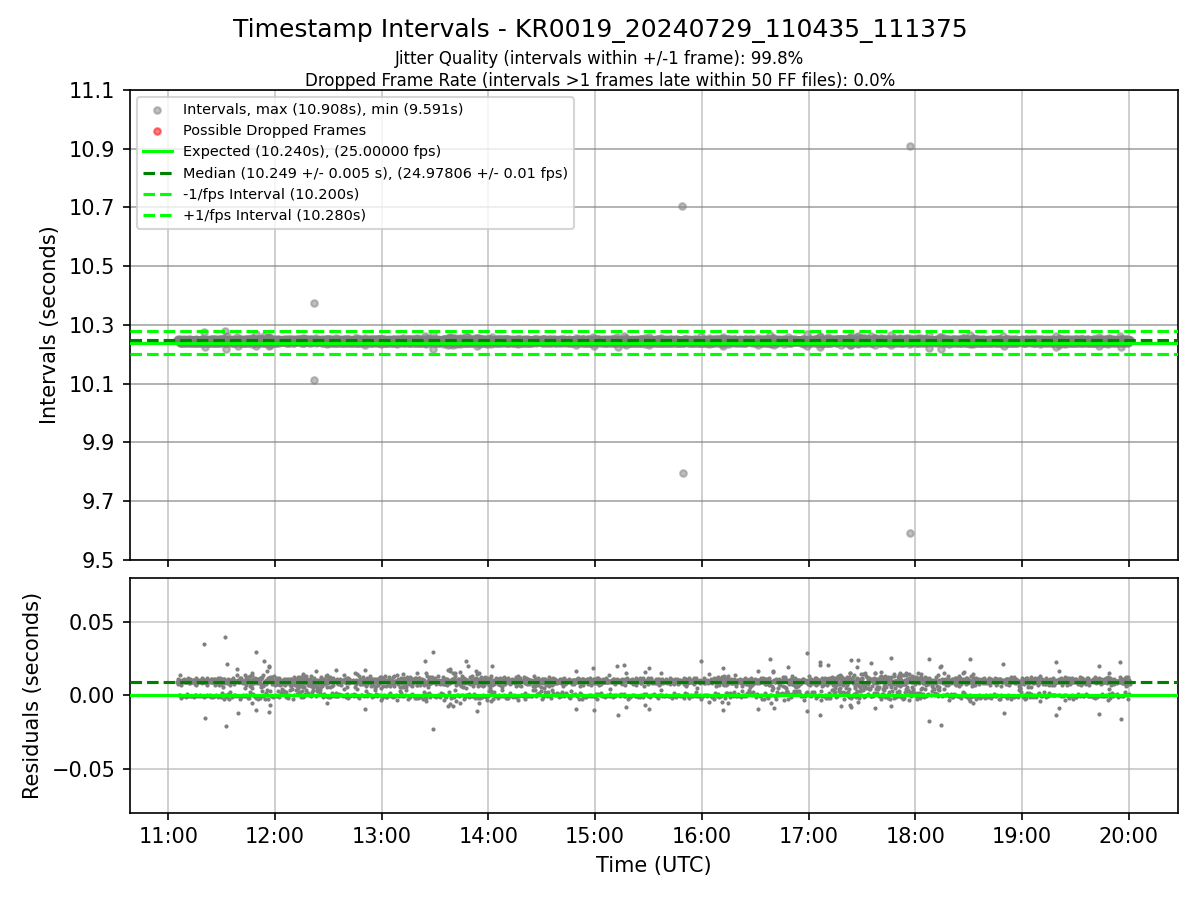The width and height of the screenshot is (1200, 900).
Task: Click the 'Intervals (seconds)' y-axis label
Action: point(49,325)
